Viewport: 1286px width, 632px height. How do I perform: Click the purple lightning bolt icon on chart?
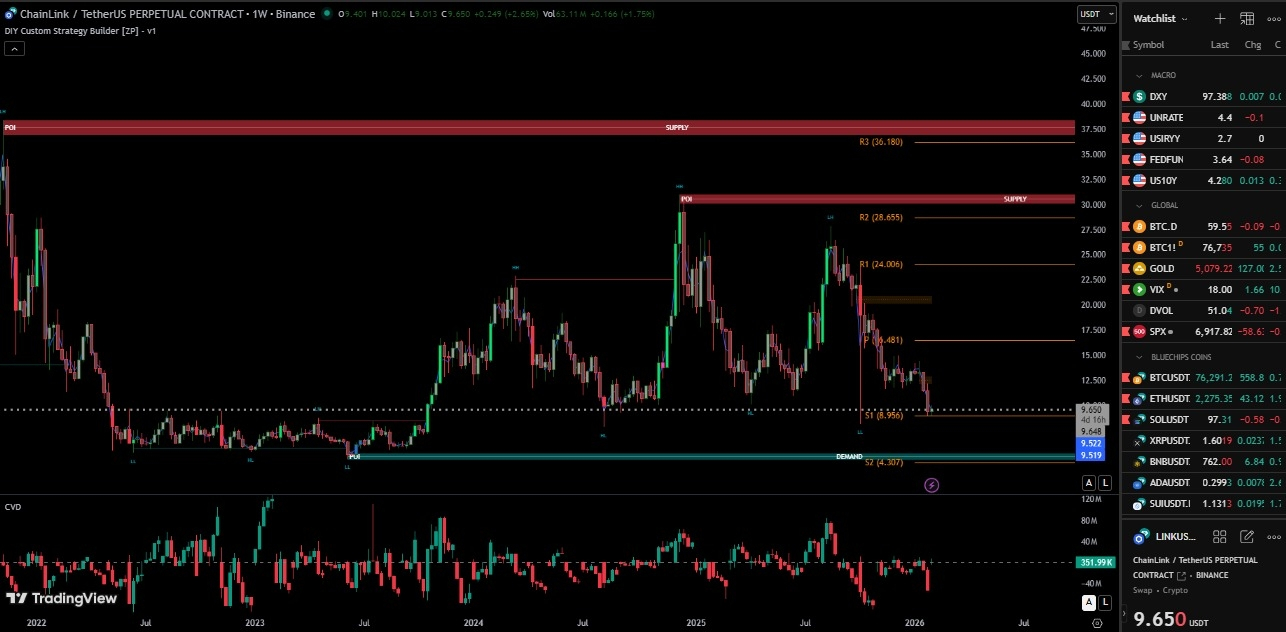[x=932, y=485]
